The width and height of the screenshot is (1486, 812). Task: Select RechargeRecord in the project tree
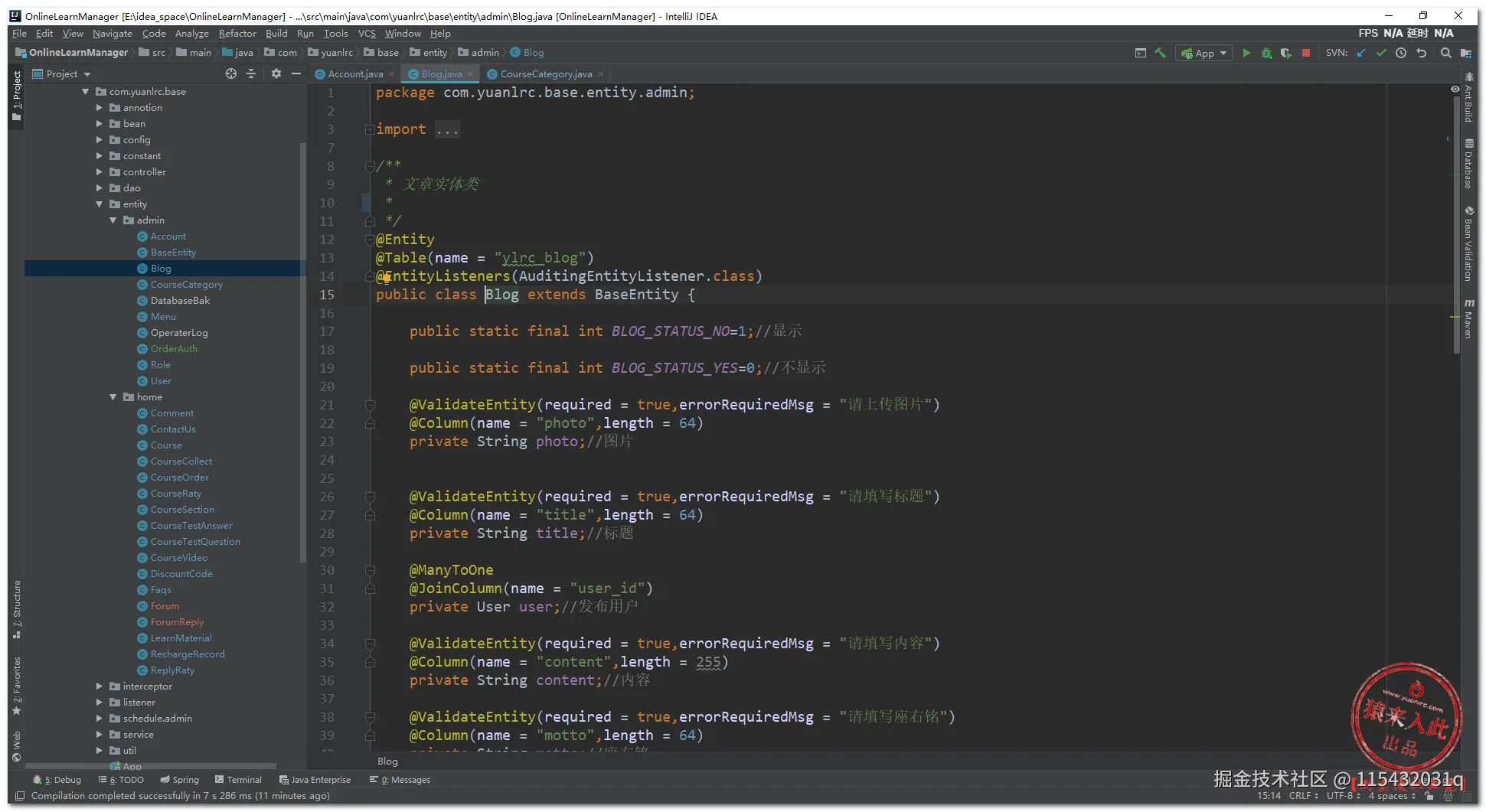click(x=188, y=654)
